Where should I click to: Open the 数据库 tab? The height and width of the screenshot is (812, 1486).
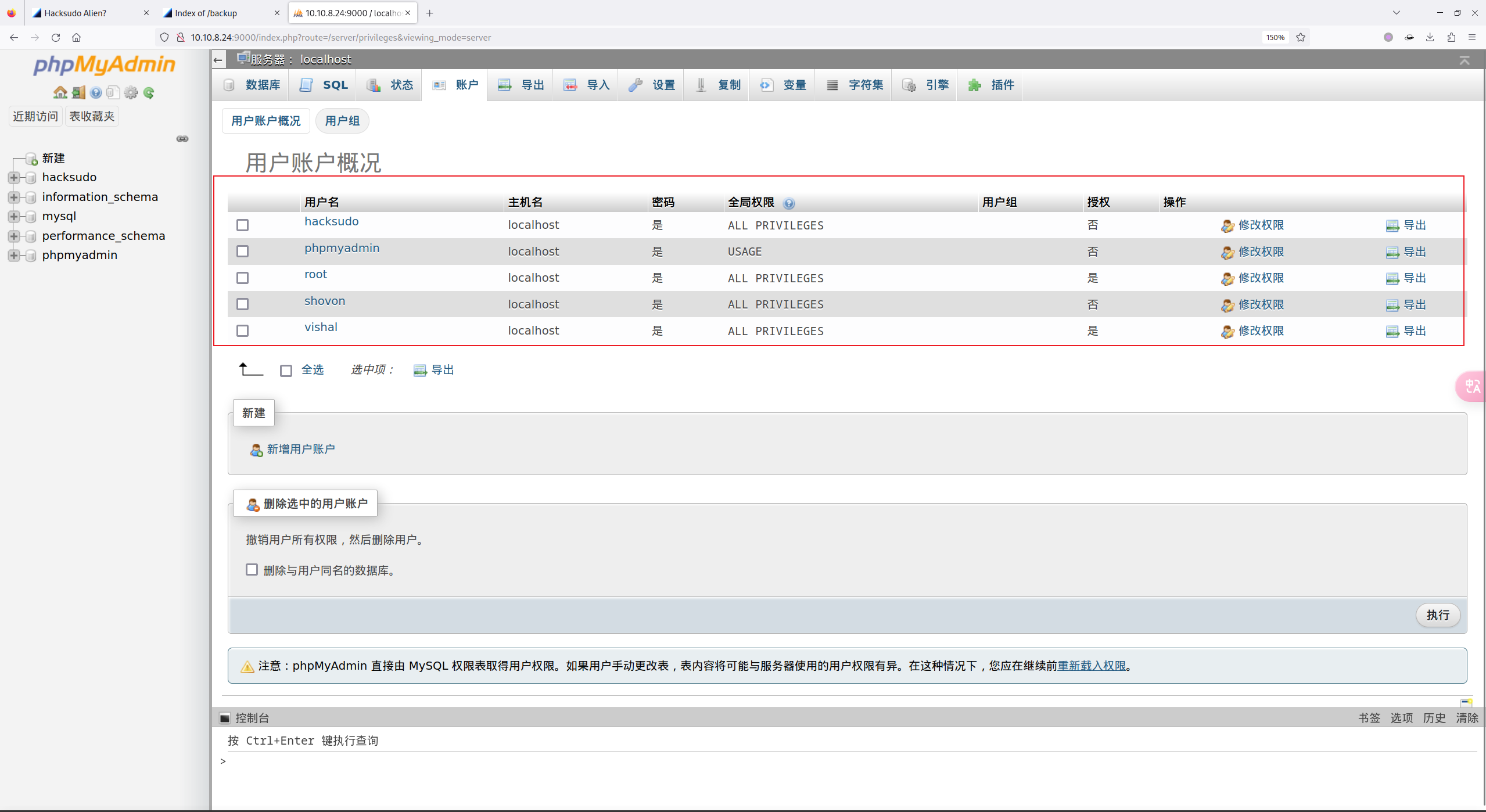(252, 85)
